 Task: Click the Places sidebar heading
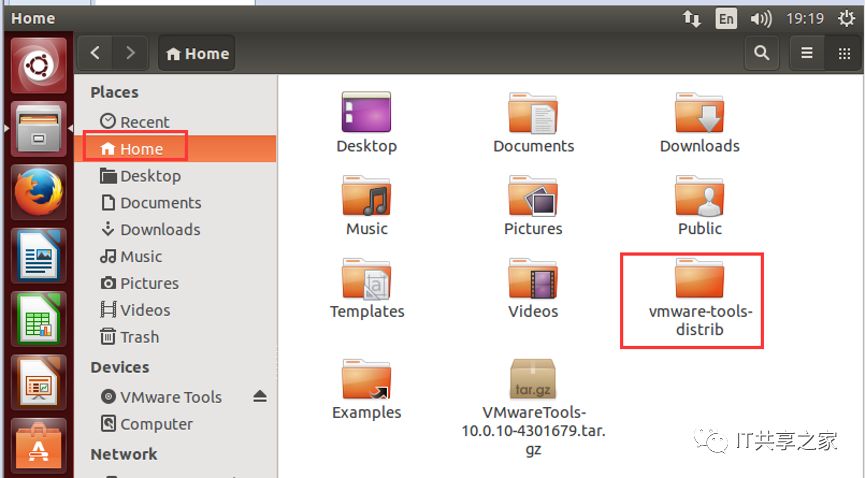[114, 92]
